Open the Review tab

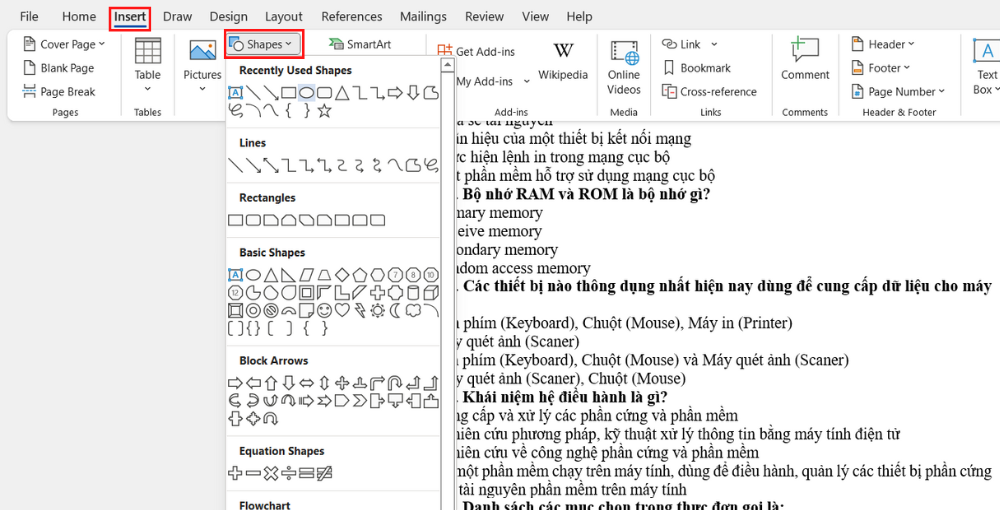[x=485, y=17]
